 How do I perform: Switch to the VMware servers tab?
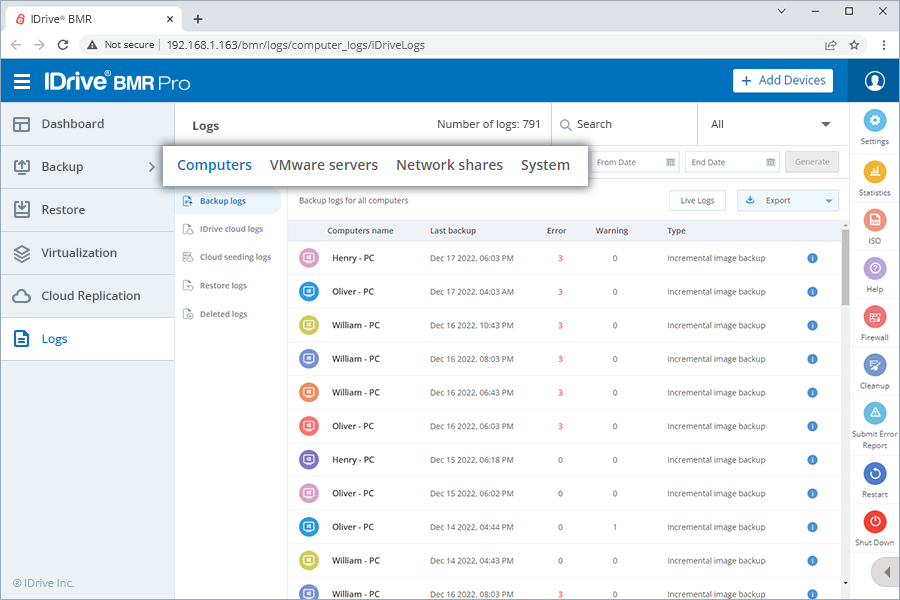[x=322, y=165]
